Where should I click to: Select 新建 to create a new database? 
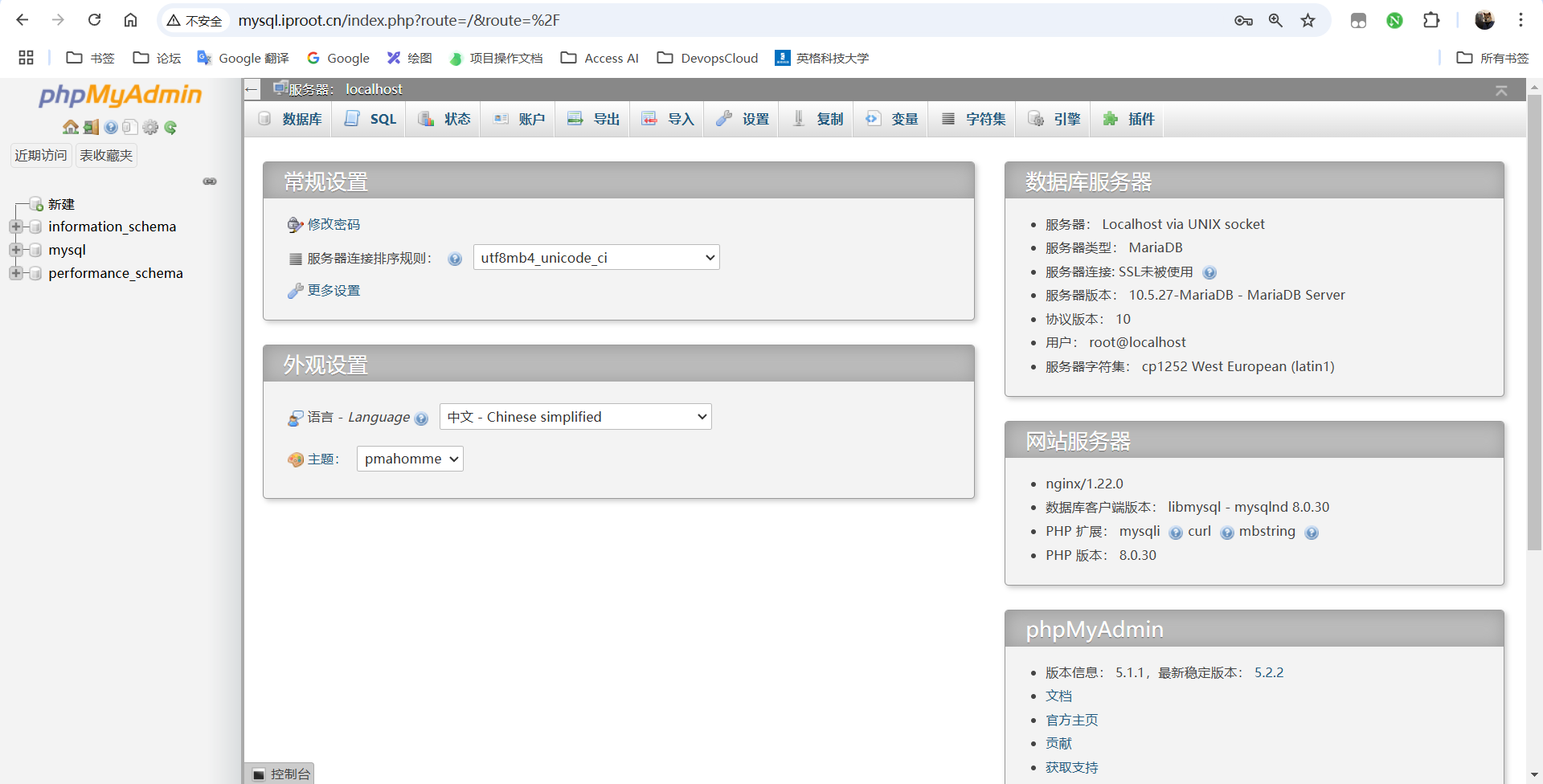(59, 204)
